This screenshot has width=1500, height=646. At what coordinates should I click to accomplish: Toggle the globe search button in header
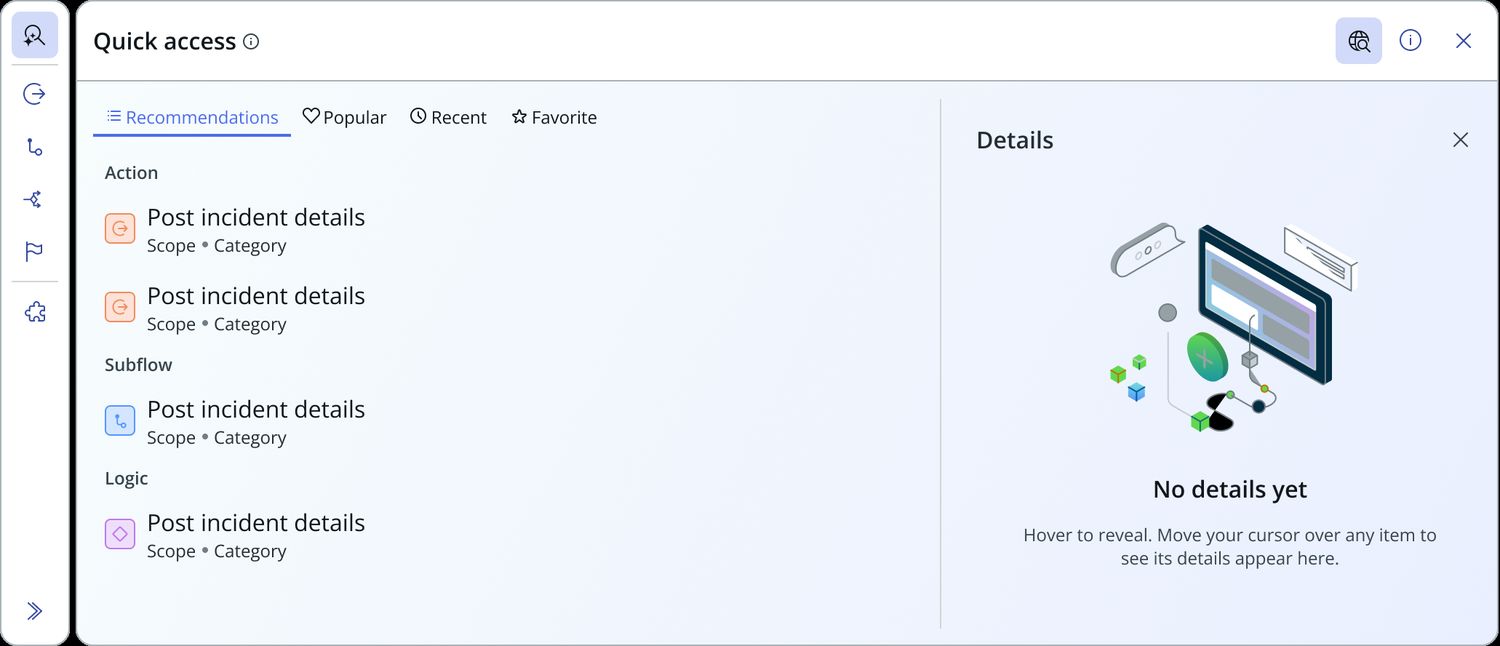coord(1359,41)
